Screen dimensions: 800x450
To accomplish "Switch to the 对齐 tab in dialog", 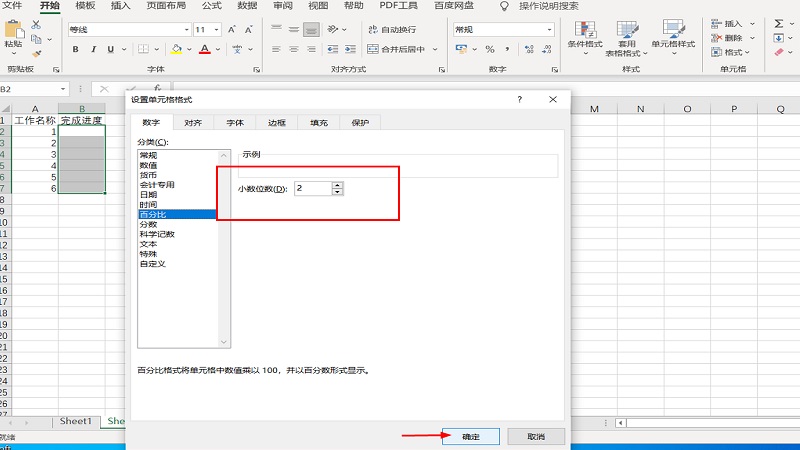I will [x=193, y=123].
